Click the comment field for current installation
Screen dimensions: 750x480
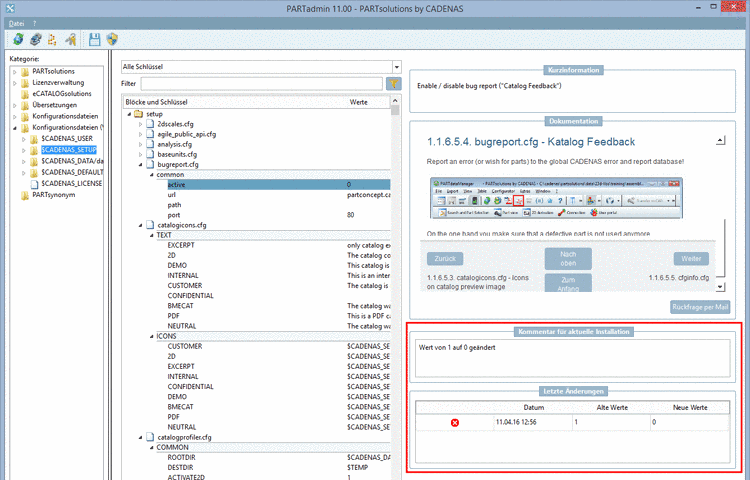pyautogui.click(x=573, y=358)
